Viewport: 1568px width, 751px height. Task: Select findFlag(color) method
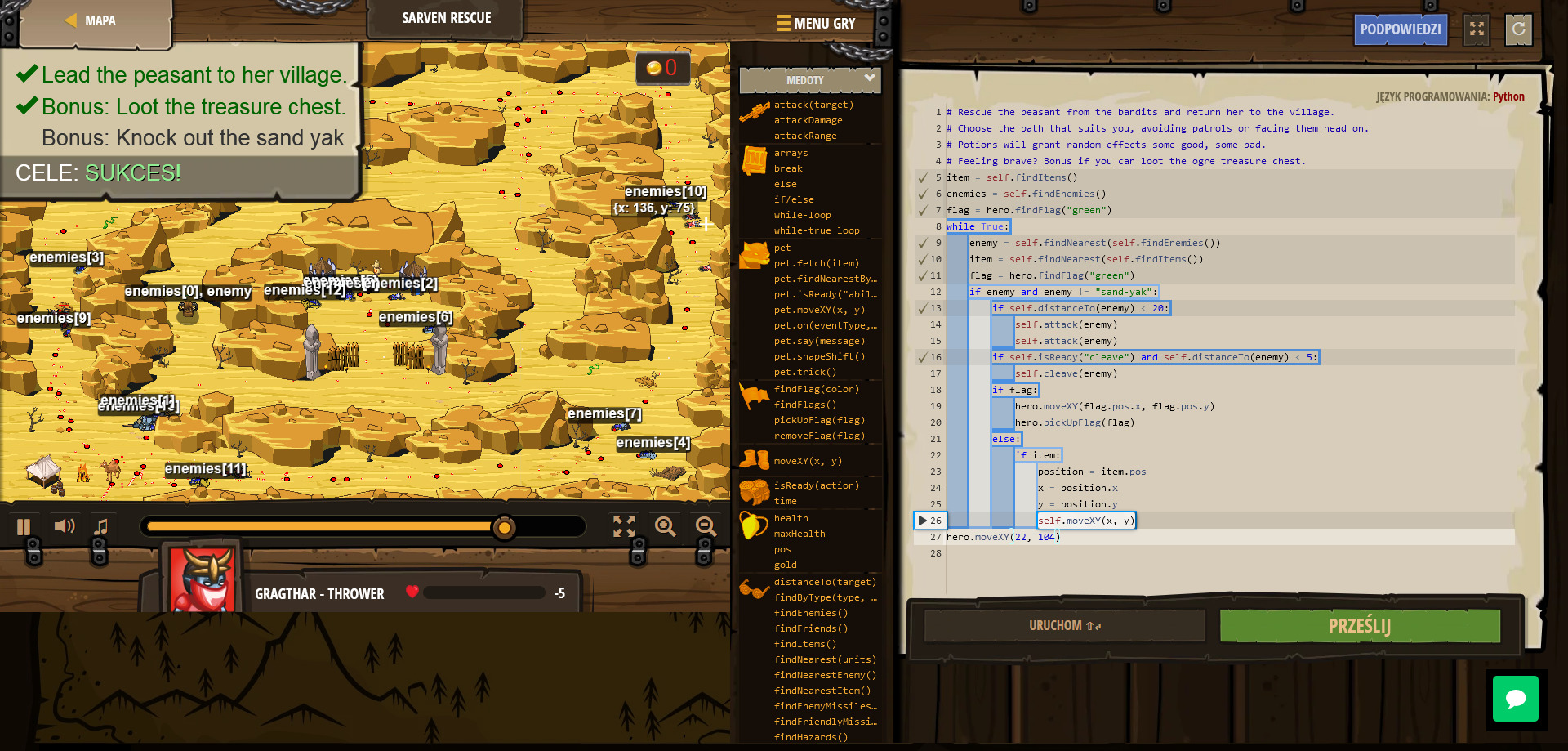tap(817, 389)
